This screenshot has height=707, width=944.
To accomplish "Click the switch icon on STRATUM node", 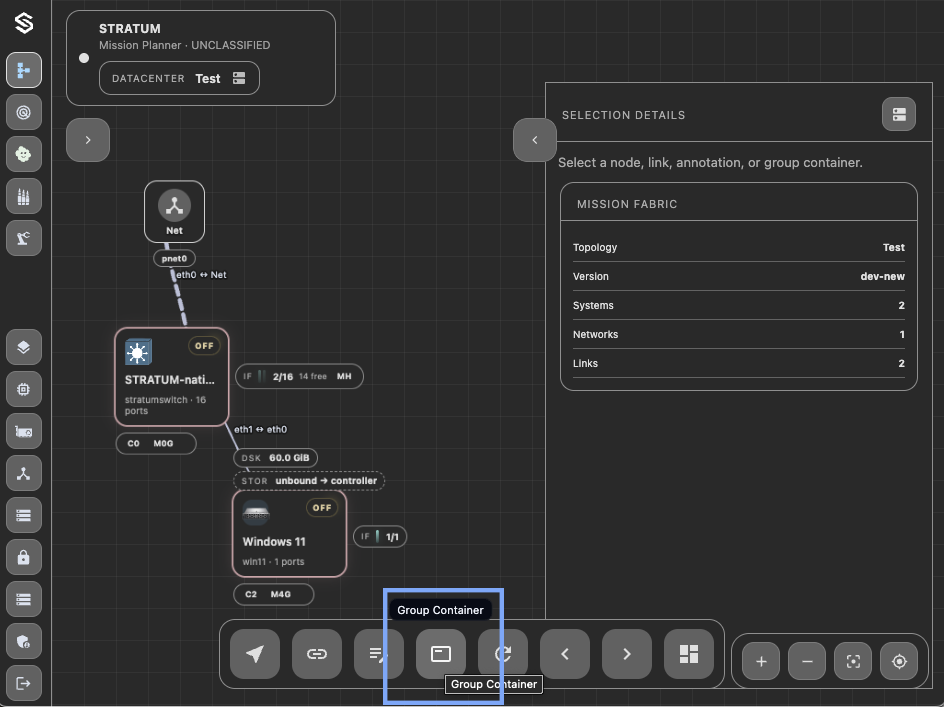I will [138, 352].
